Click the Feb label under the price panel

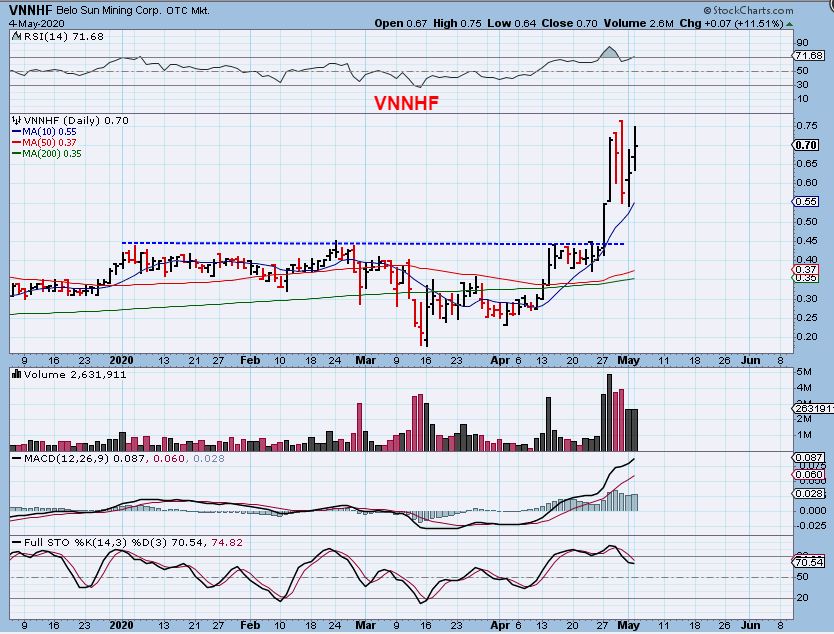250,361
